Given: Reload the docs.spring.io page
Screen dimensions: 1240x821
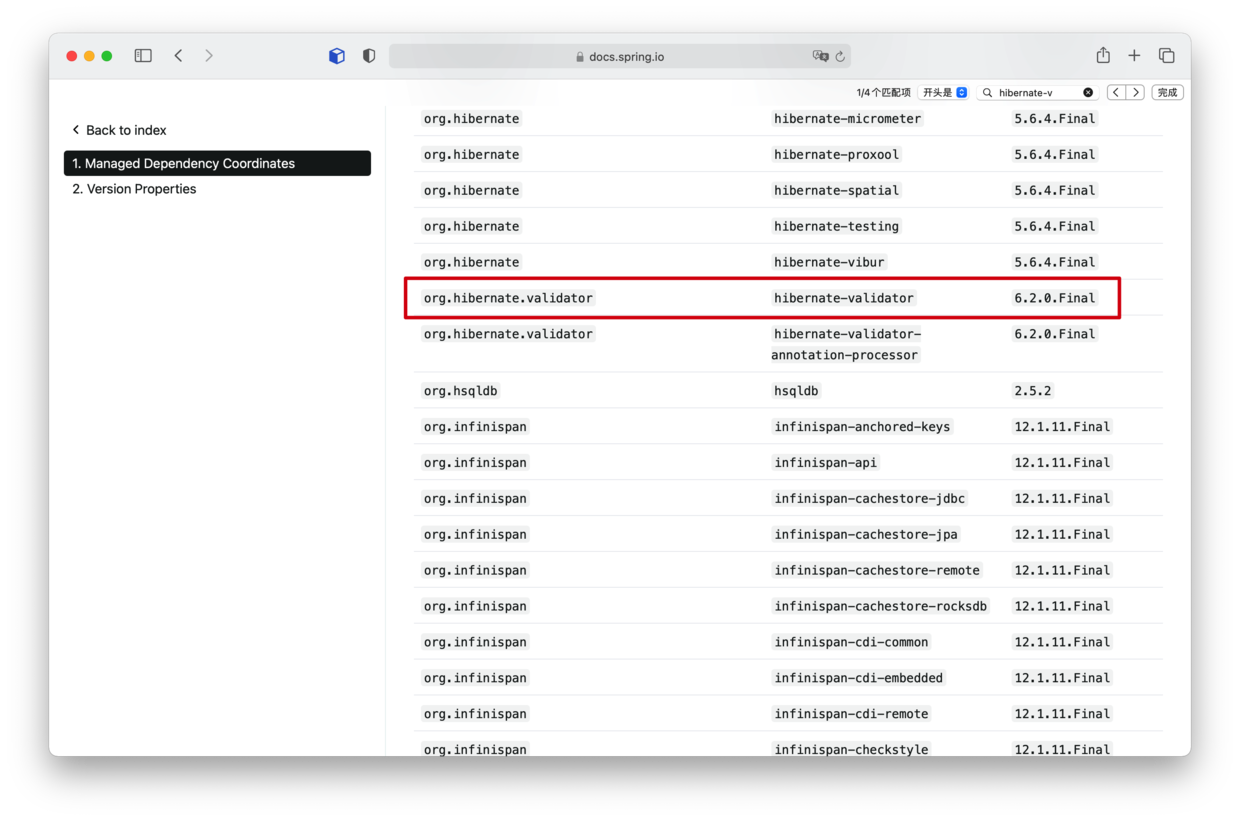Looking at the screenshot, I should click(x=840, y=56).
